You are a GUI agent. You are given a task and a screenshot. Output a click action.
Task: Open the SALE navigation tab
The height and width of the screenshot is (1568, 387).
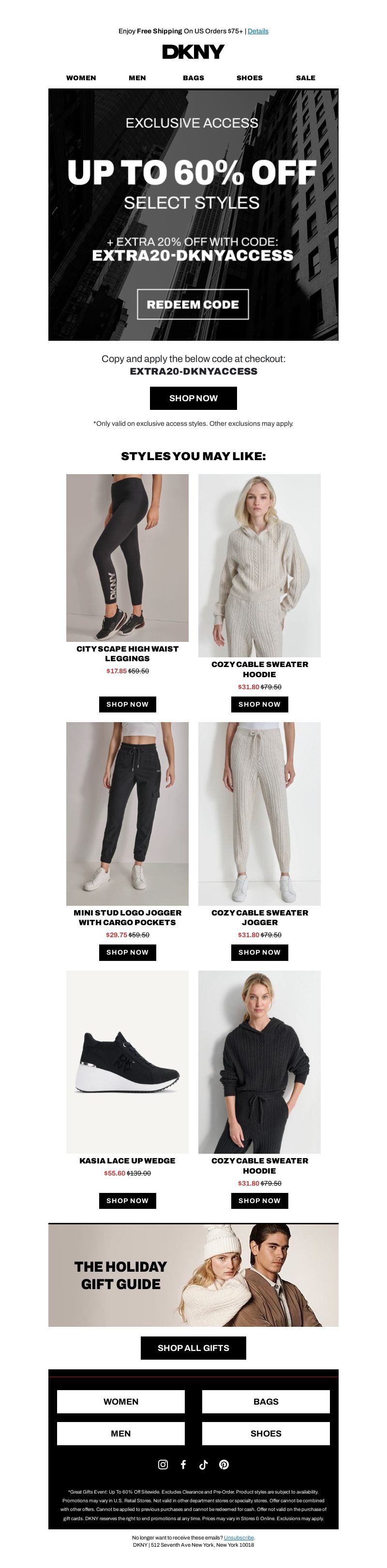coord(306,78)
